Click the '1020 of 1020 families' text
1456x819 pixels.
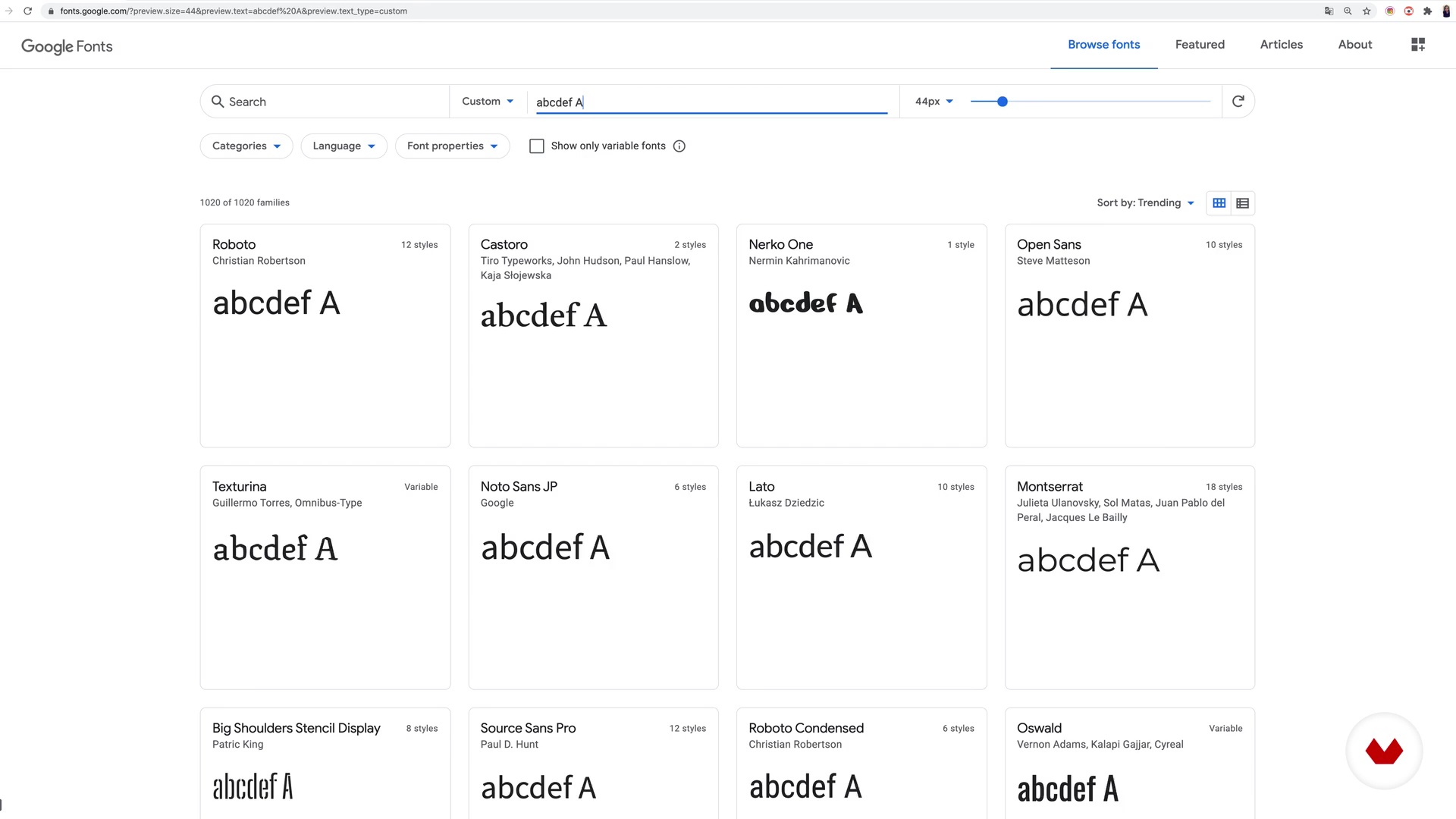244,202
